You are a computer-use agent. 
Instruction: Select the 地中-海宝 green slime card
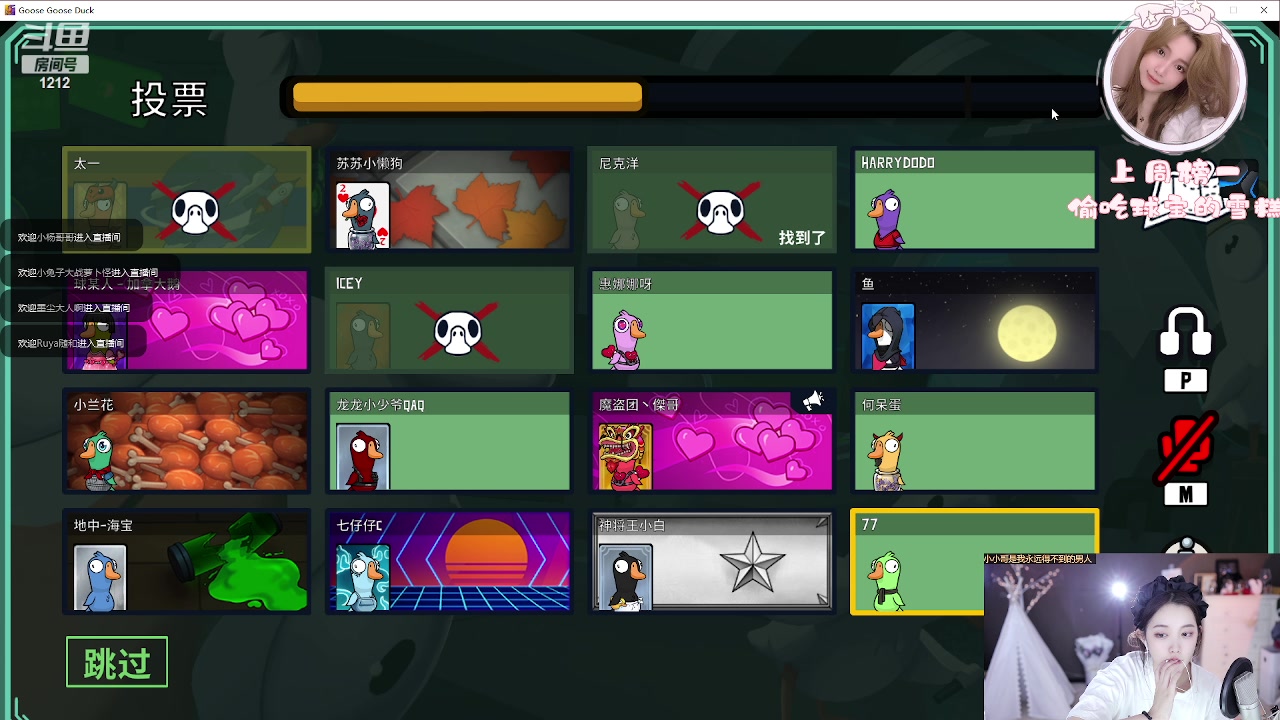tap(187, 562)
